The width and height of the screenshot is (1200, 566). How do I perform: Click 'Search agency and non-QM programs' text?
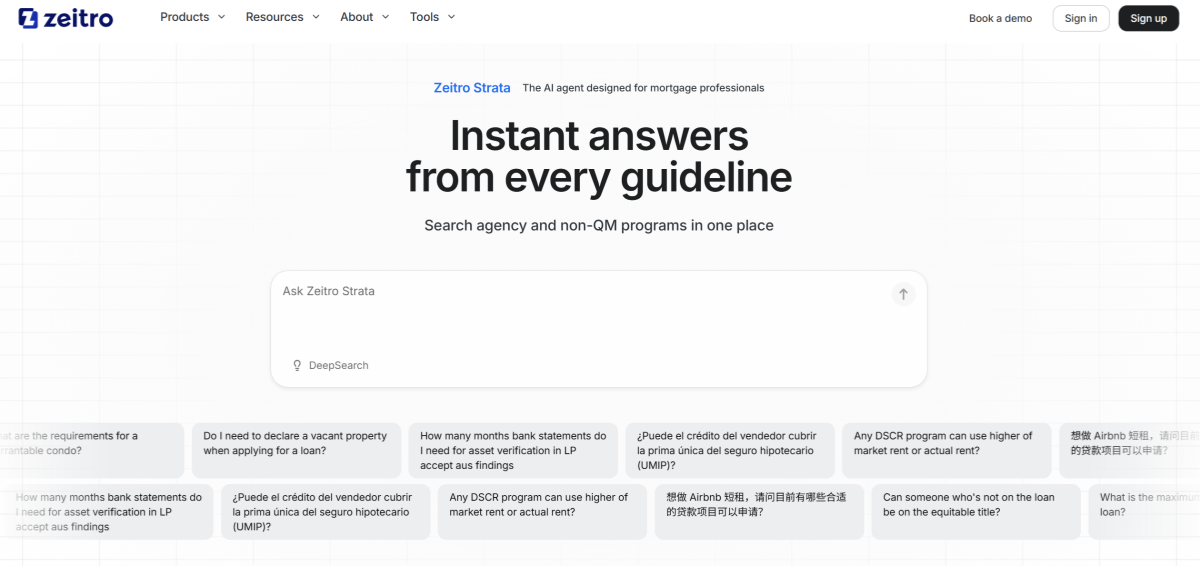pos(599,226)
